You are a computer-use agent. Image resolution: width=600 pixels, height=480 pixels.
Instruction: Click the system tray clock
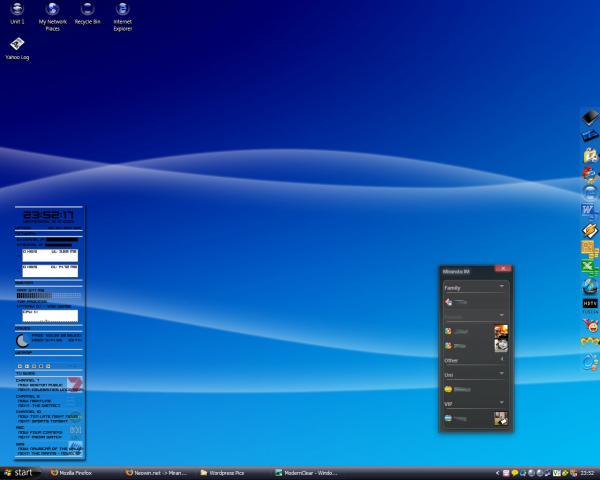pyautogui.click(x=588, y=473)
